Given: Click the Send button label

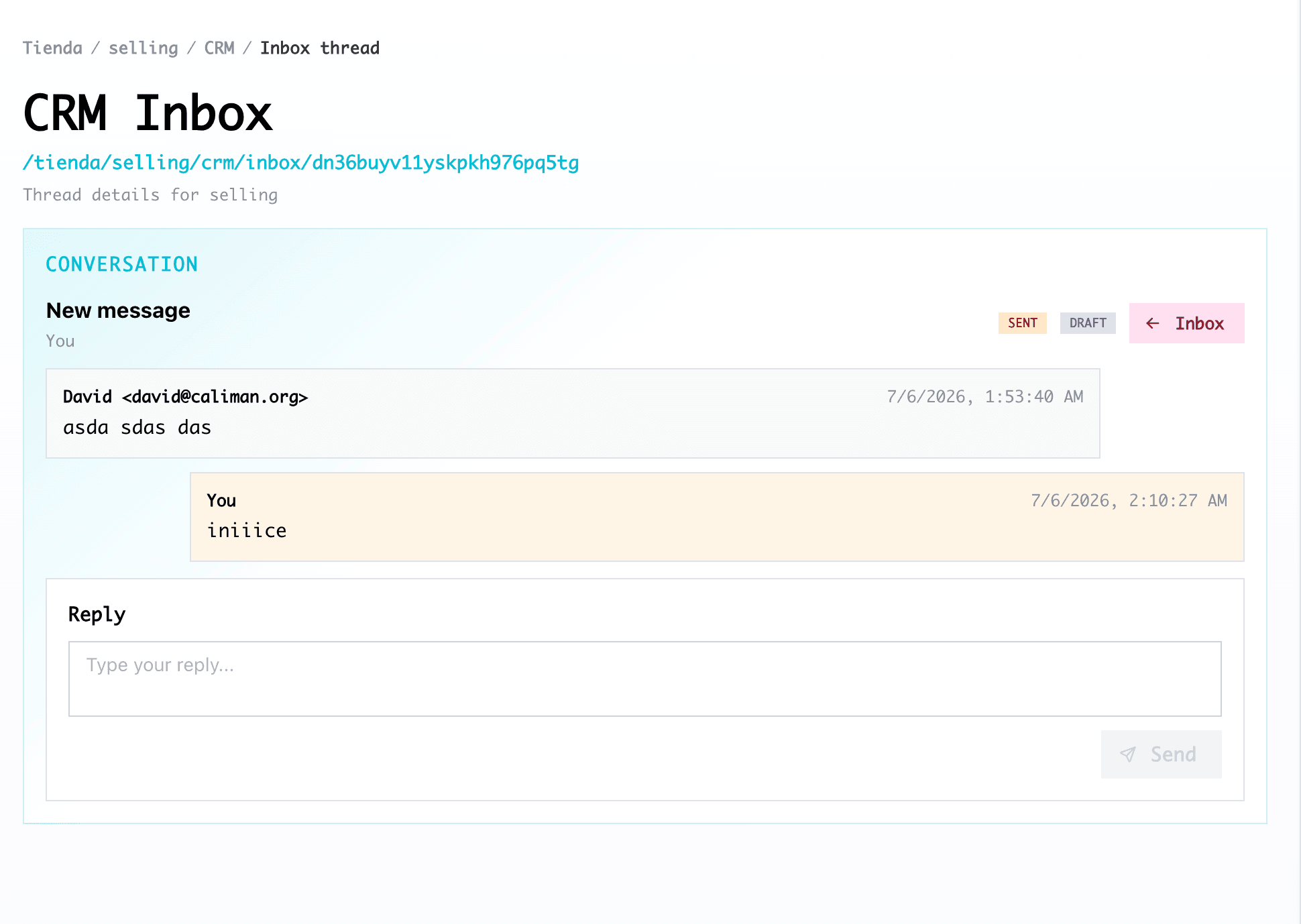Looking at the screenshot, I should pyautogui.click(x=1173, y=754).
